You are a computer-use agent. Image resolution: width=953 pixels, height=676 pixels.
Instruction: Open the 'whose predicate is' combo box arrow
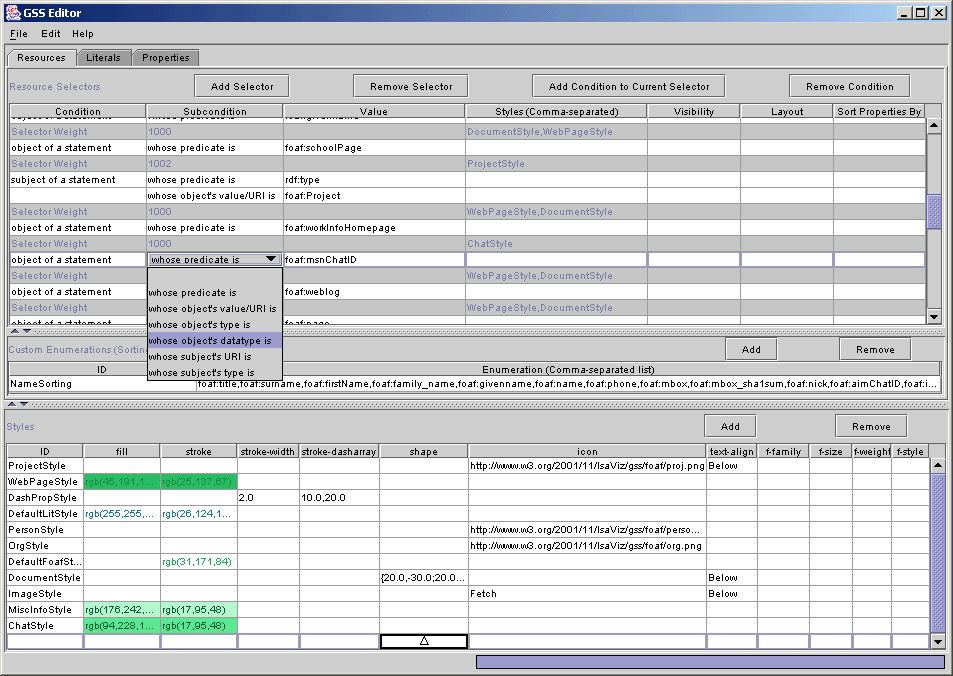(x=270, y=259)
